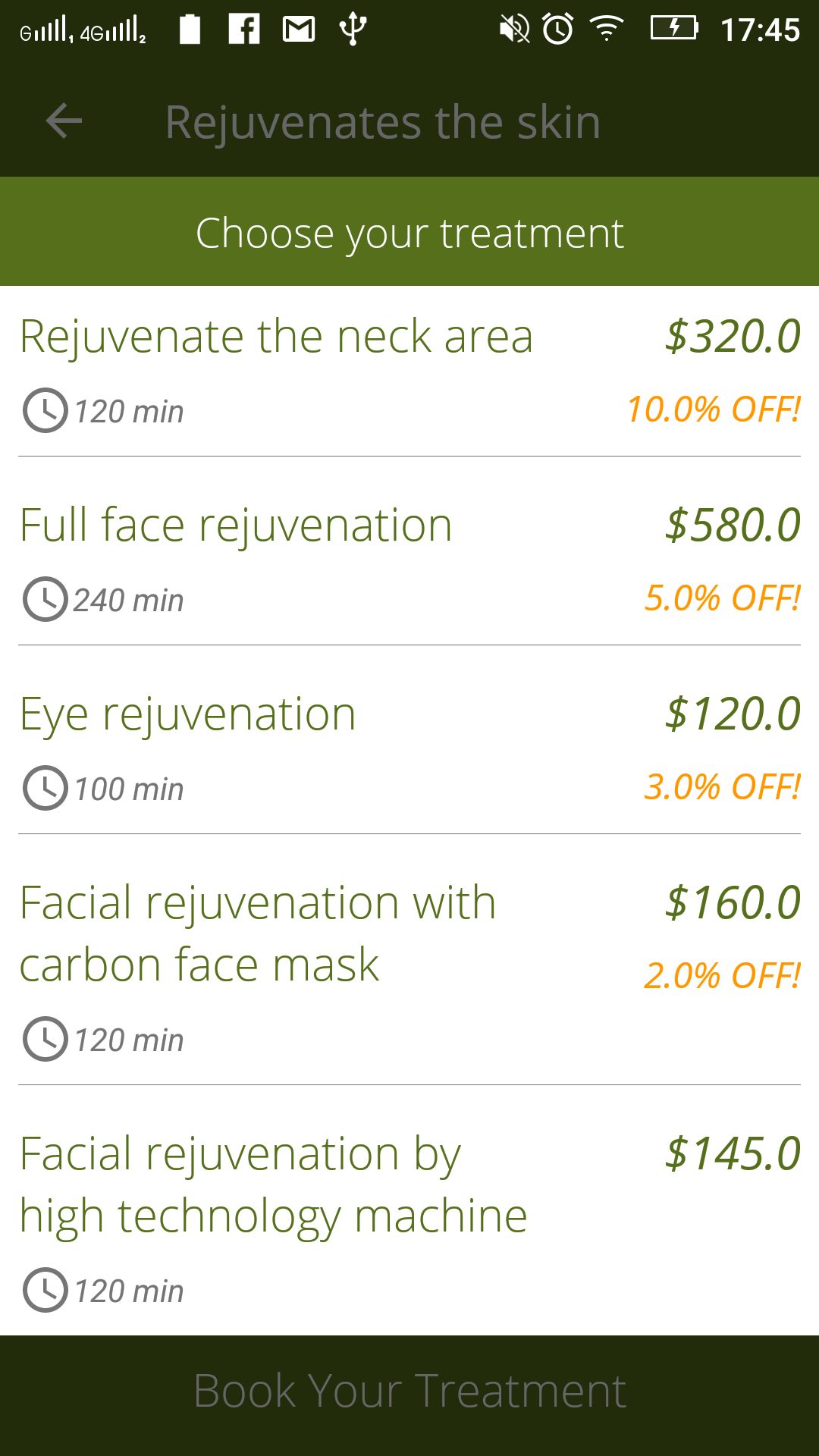Tap the Gmail notification icon
The width and height of the screenshot is (819, 1456).
(299, 30)
